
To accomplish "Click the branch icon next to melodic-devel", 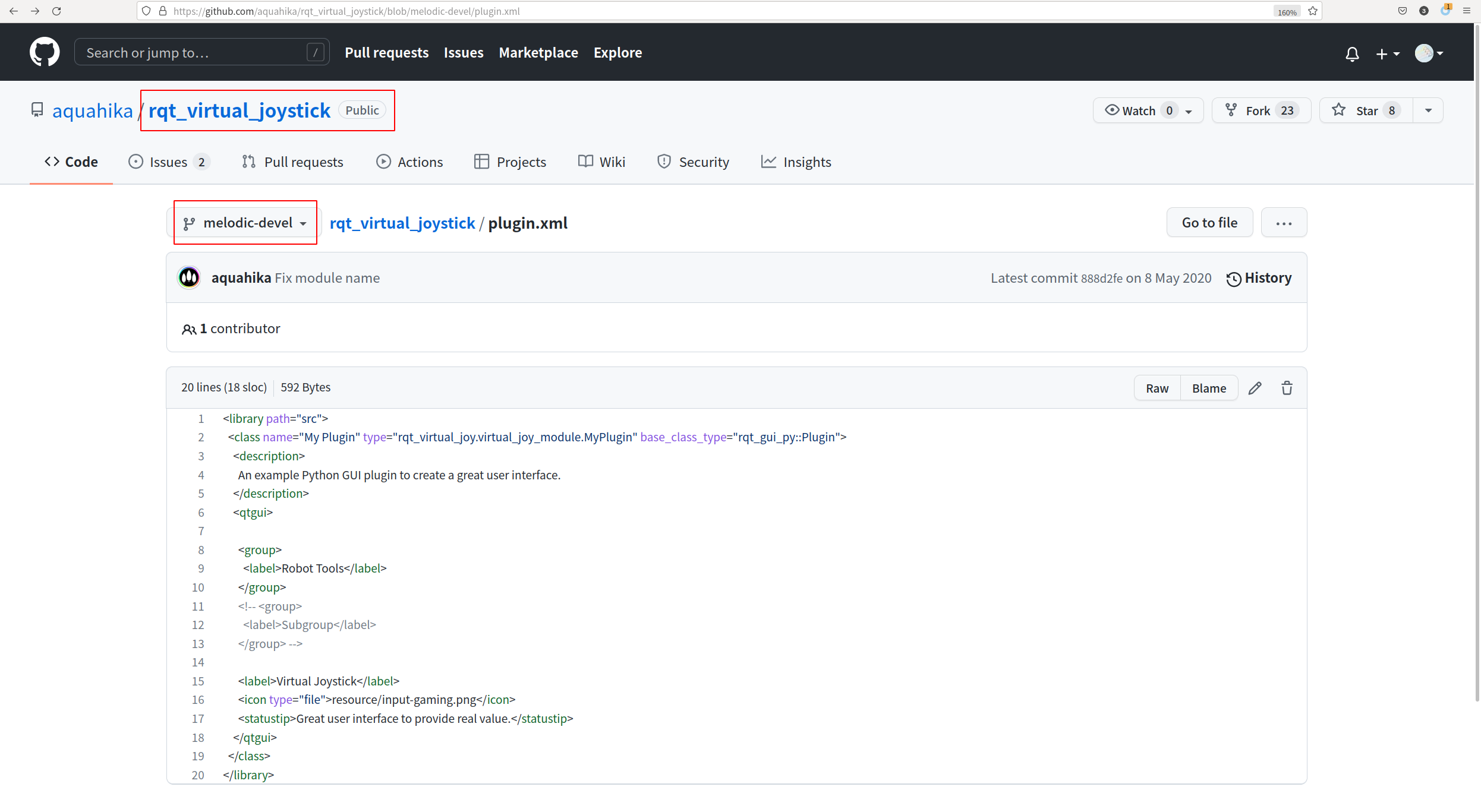I will point(190,223).
